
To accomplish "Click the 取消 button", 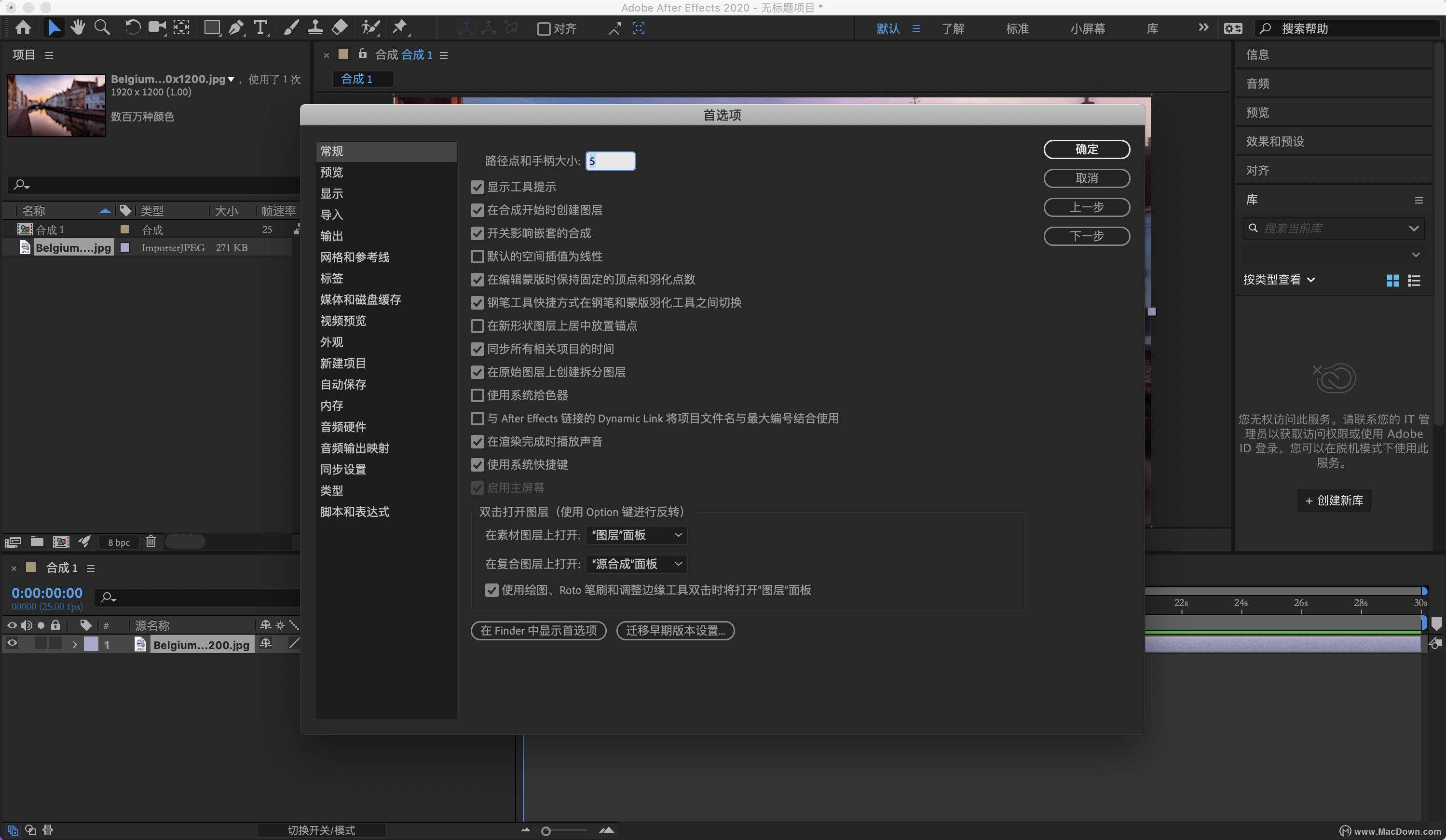I will click(x=1087, y=178).
